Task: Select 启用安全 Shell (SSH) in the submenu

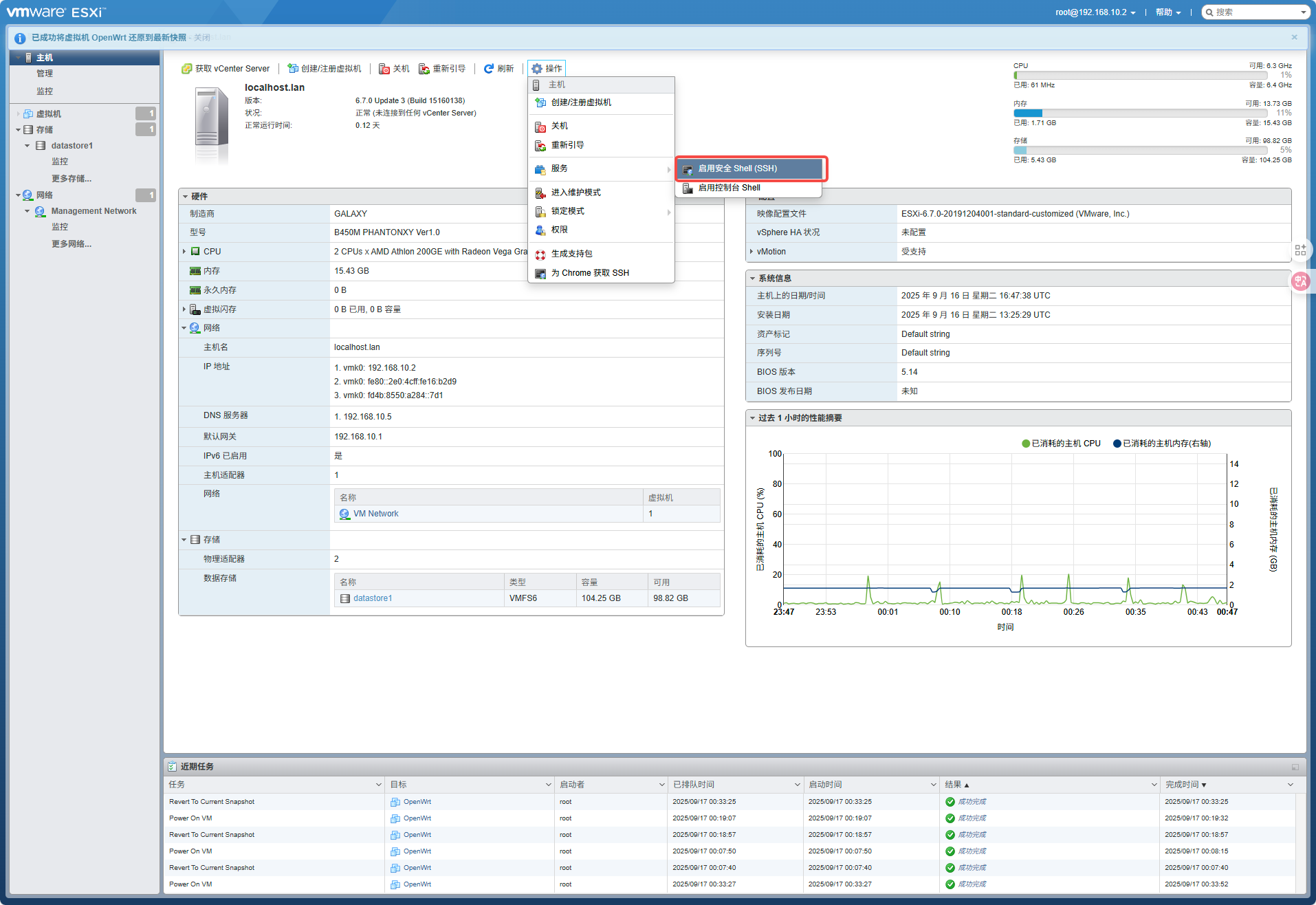Action: click(751, 168)
